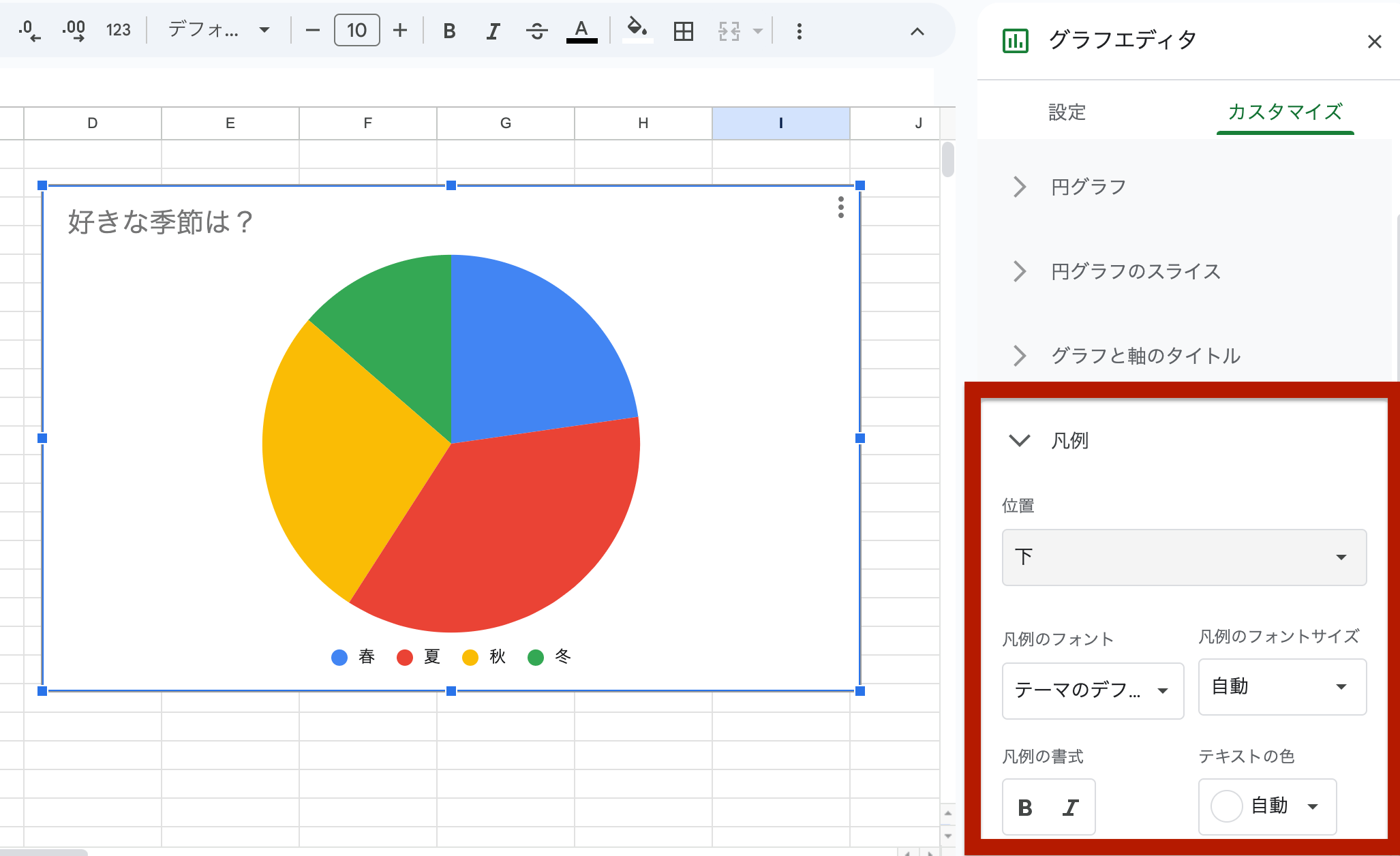The width and height of the screenshot is (1400, 856).
Task: Open the テキストの色 color picker
Action: [x=1267, y=806]
